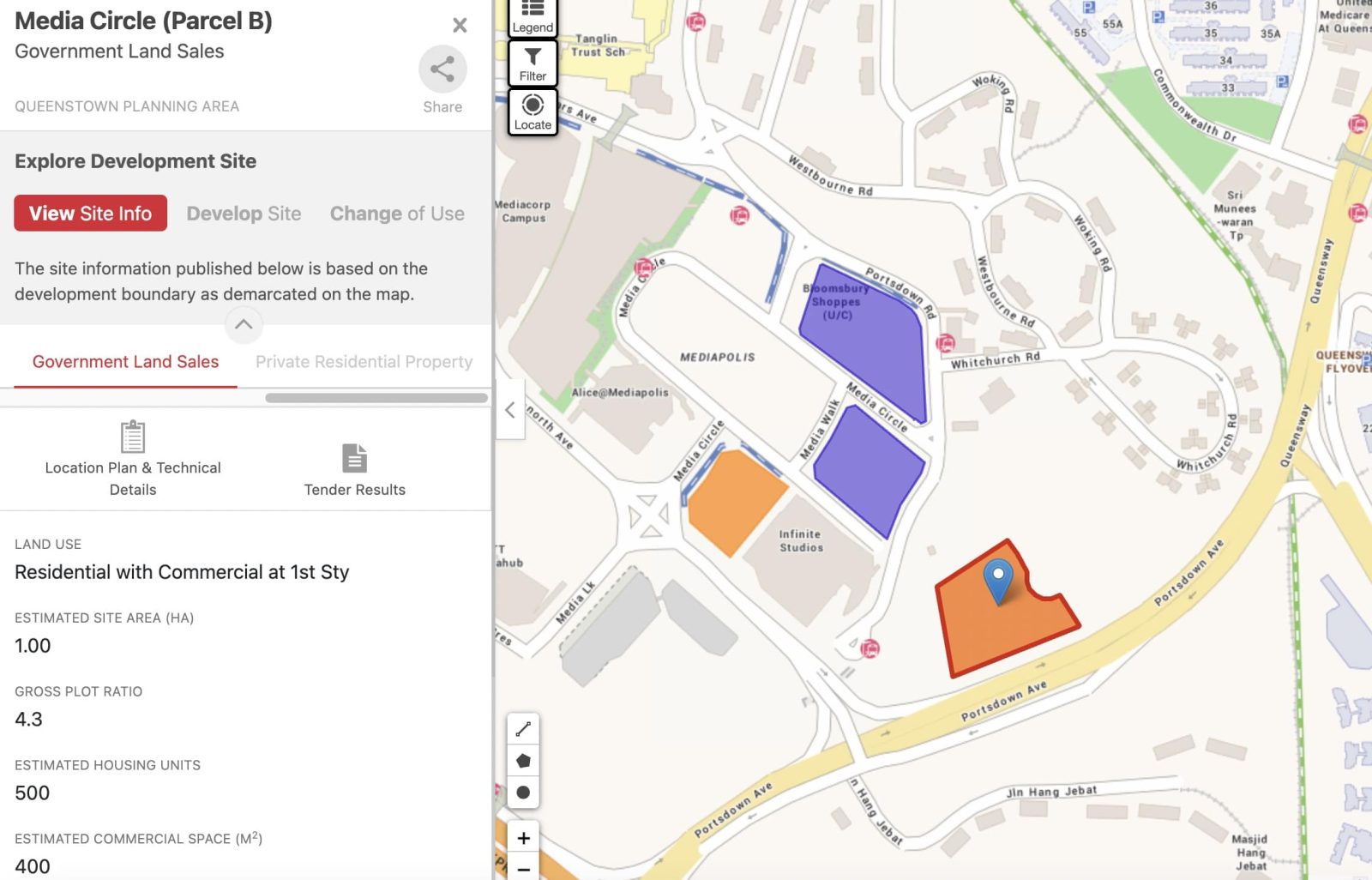1372x880 pixels.
Task: Open the map Filter tool
Action: point(533,63)
